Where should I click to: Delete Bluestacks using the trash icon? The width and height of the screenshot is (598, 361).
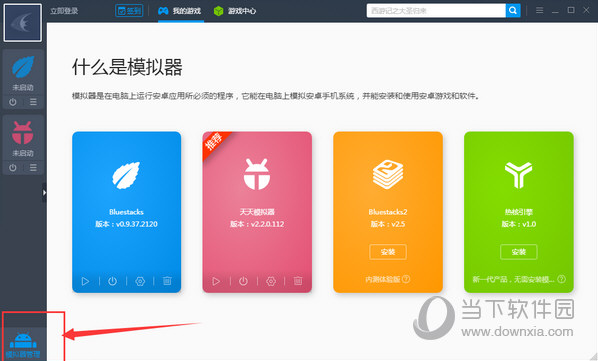(x=167, y=281)
